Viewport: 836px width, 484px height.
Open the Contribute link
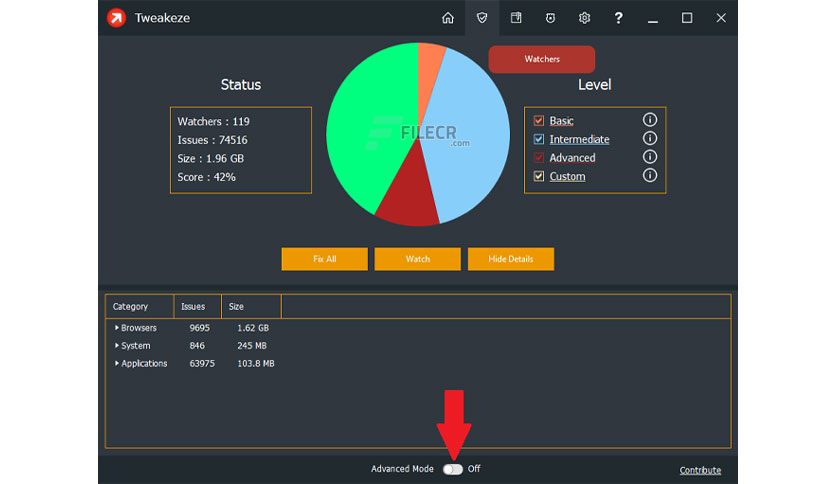(x=700, y=470)
